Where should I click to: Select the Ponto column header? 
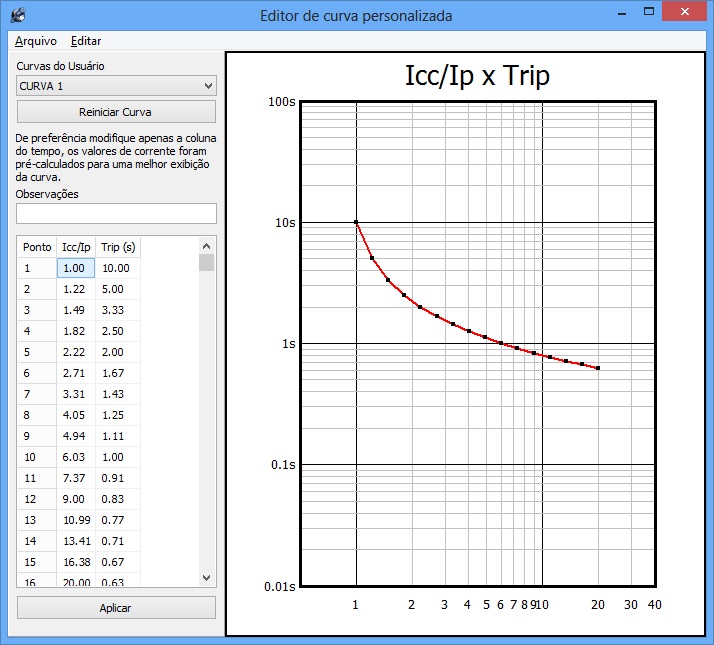[x=37, y=247]
